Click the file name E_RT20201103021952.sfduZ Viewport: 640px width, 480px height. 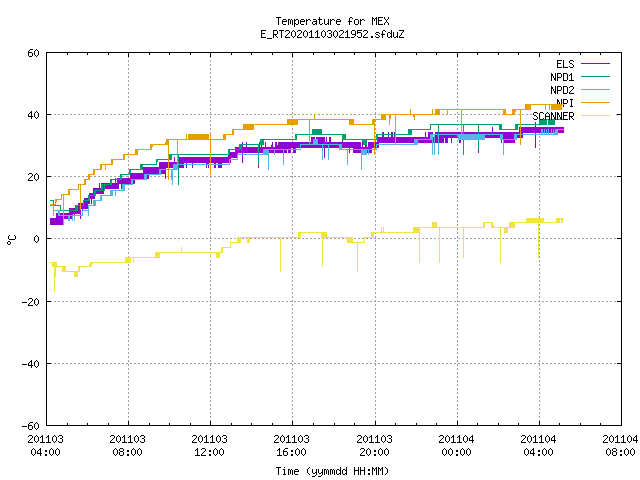tap(332, 34)
